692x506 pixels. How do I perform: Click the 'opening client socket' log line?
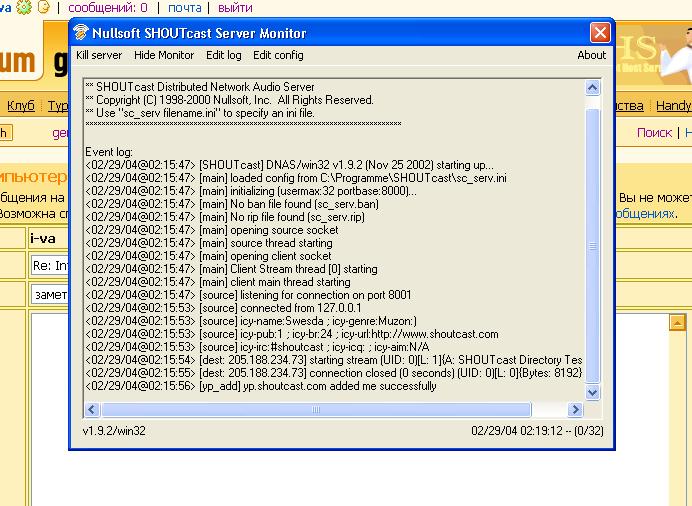coord(208,256)
